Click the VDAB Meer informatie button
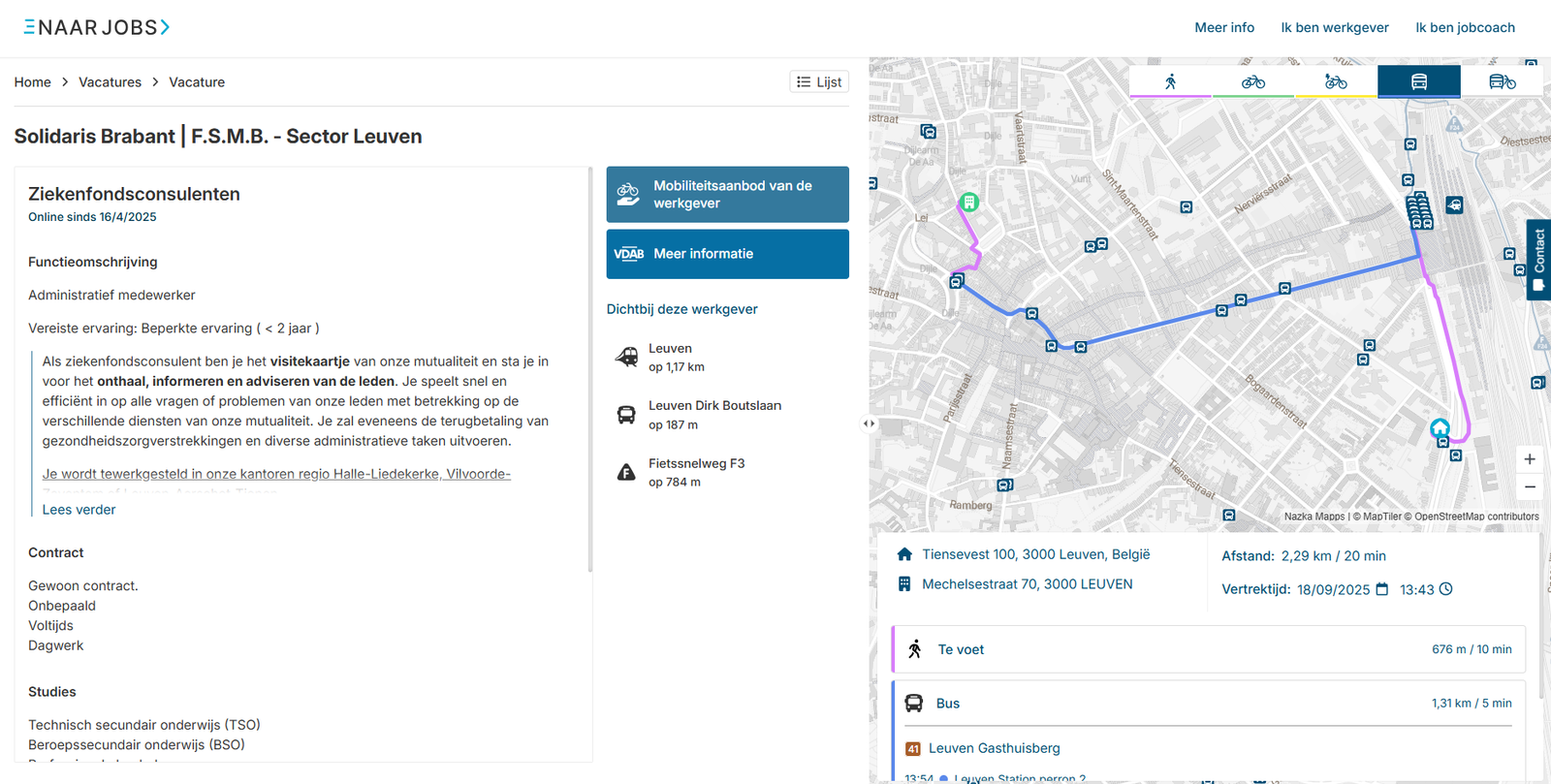The height and width of the screenshot is (784, 1551). 727,254
